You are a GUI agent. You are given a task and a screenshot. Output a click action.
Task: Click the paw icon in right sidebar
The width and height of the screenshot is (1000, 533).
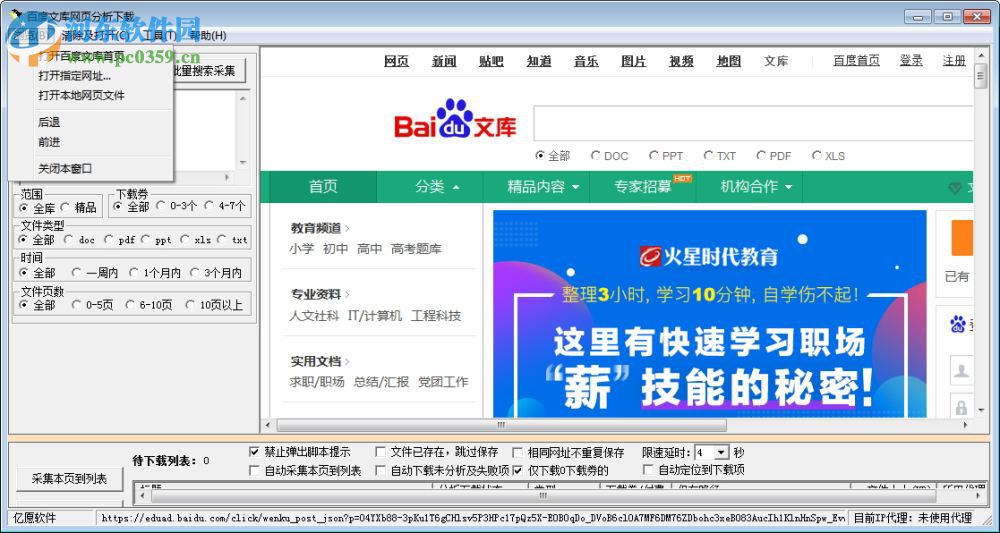click(957, 324)
